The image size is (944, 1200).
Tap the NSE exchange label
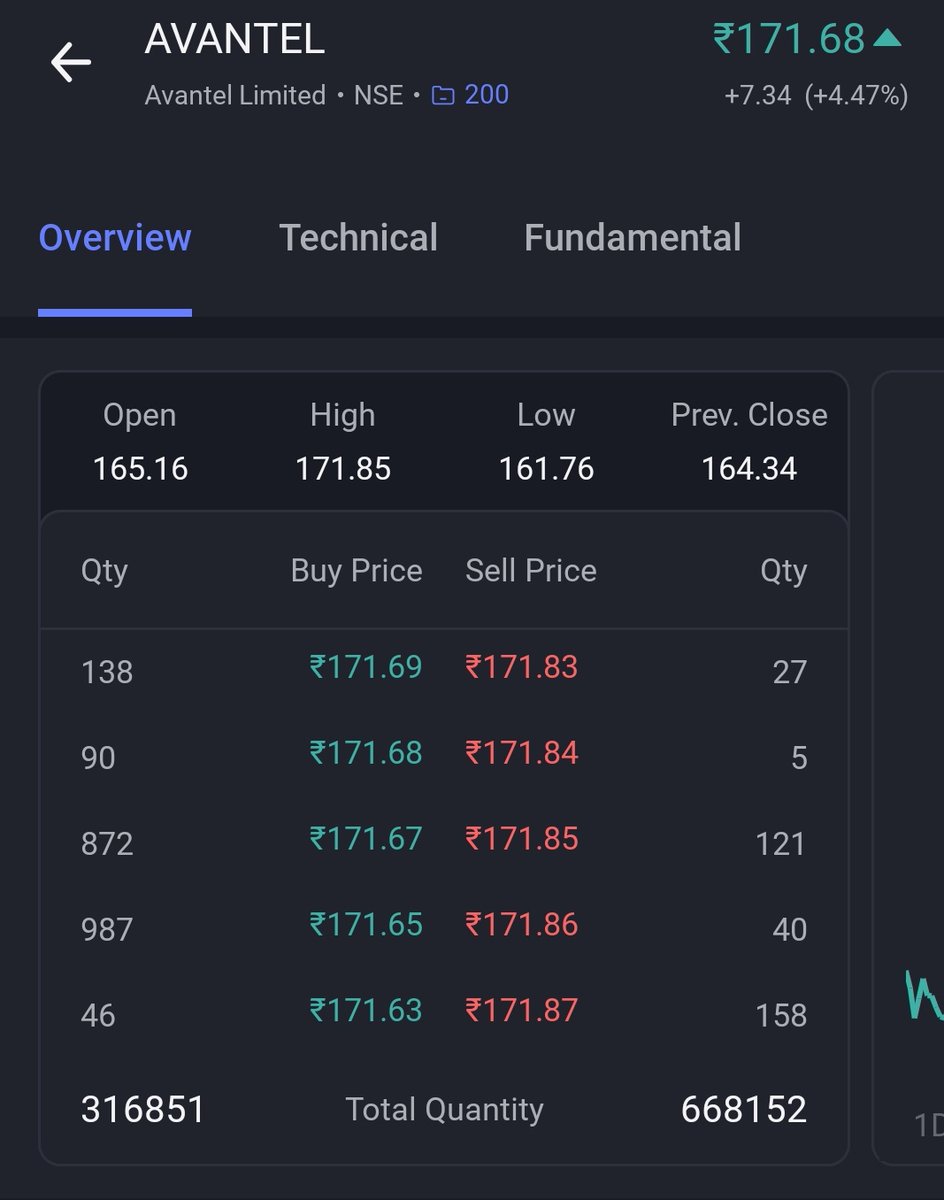[x=379, y=96]
